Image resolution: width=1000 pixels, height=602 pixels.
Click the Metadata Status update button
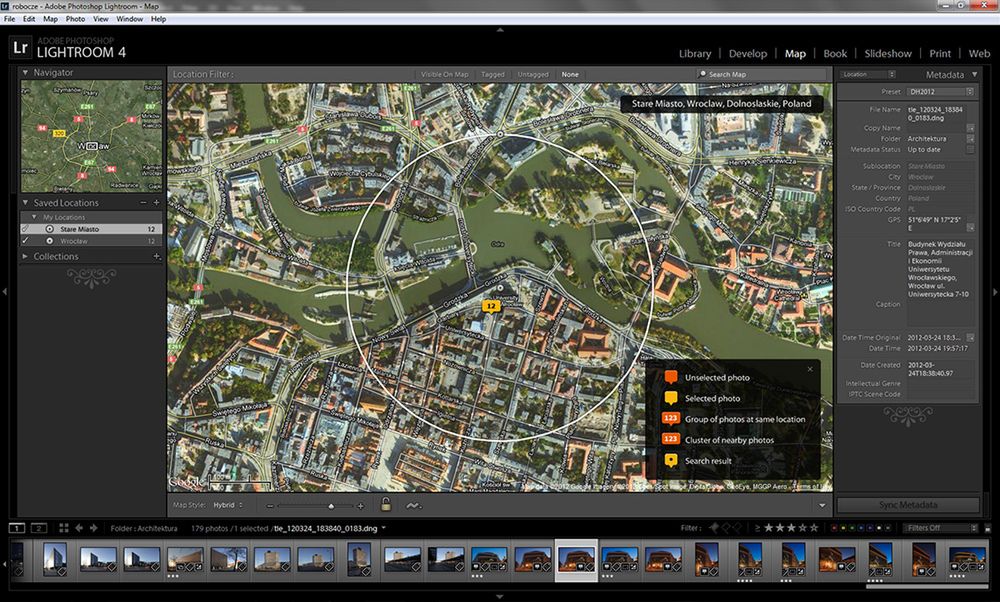[x=970, y=149]
